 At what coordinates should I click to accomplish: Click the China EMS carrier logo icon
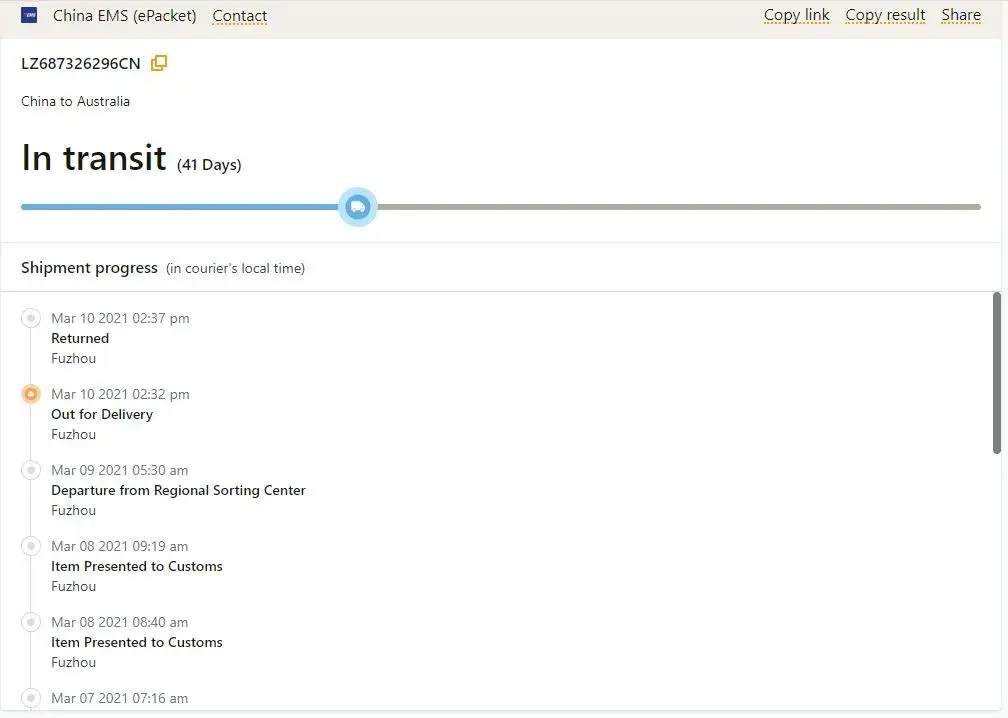(x=29, y=15)
